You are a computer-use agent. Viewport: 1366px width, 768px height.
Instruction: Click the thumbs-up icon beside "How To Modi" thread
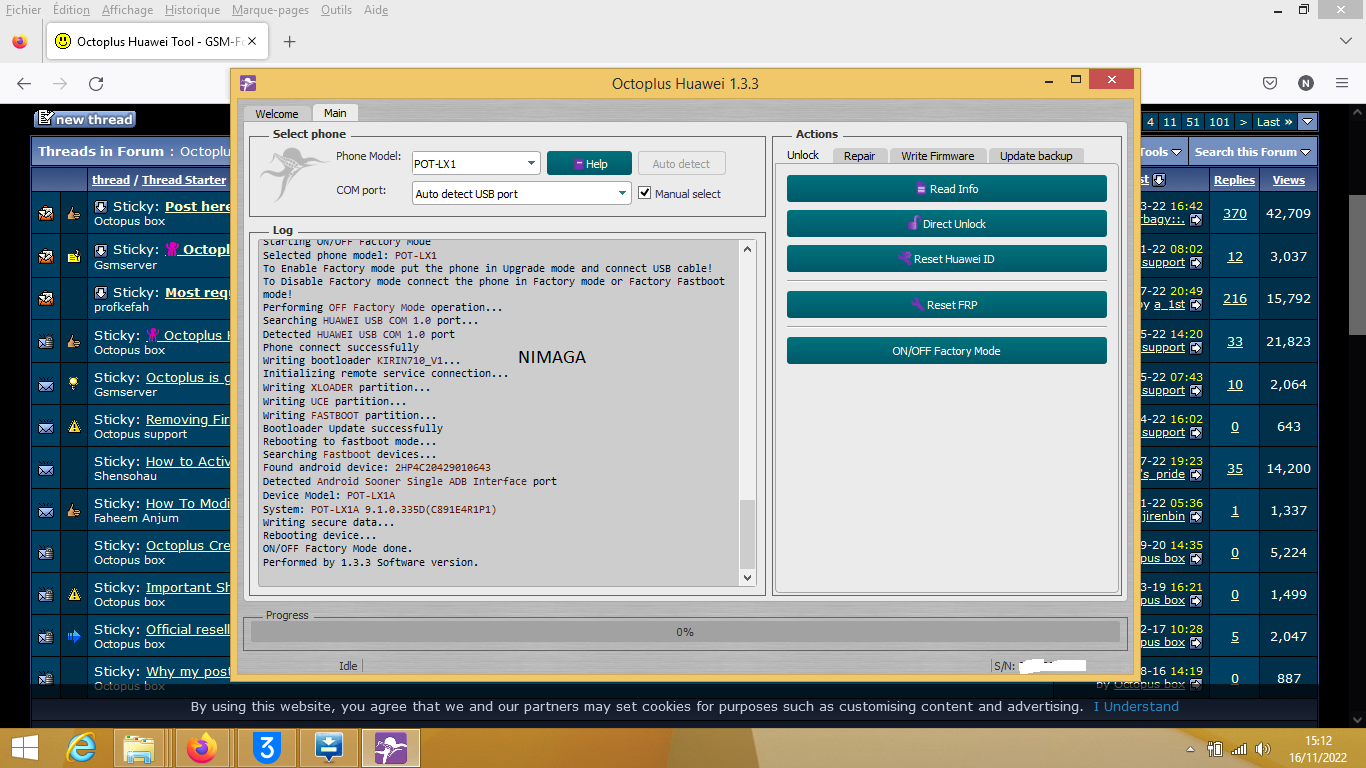click(73, 510)
